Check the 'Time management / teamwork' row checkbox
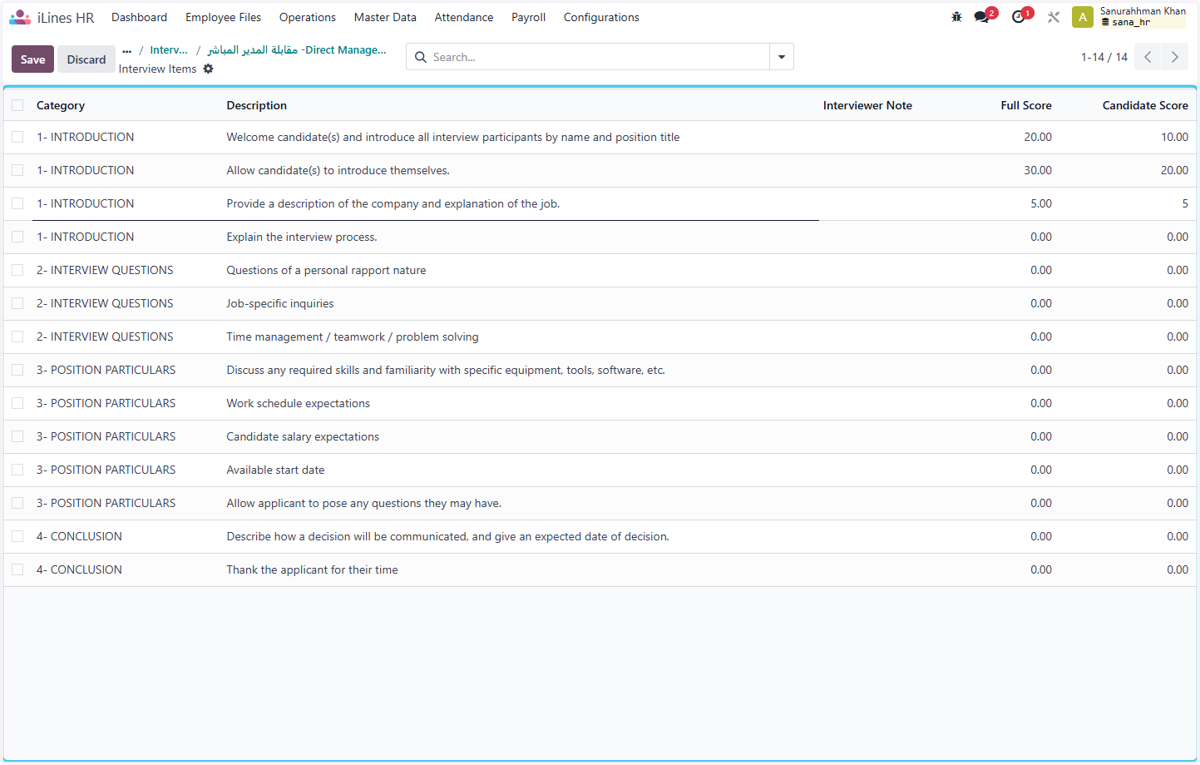 (18, 337)
